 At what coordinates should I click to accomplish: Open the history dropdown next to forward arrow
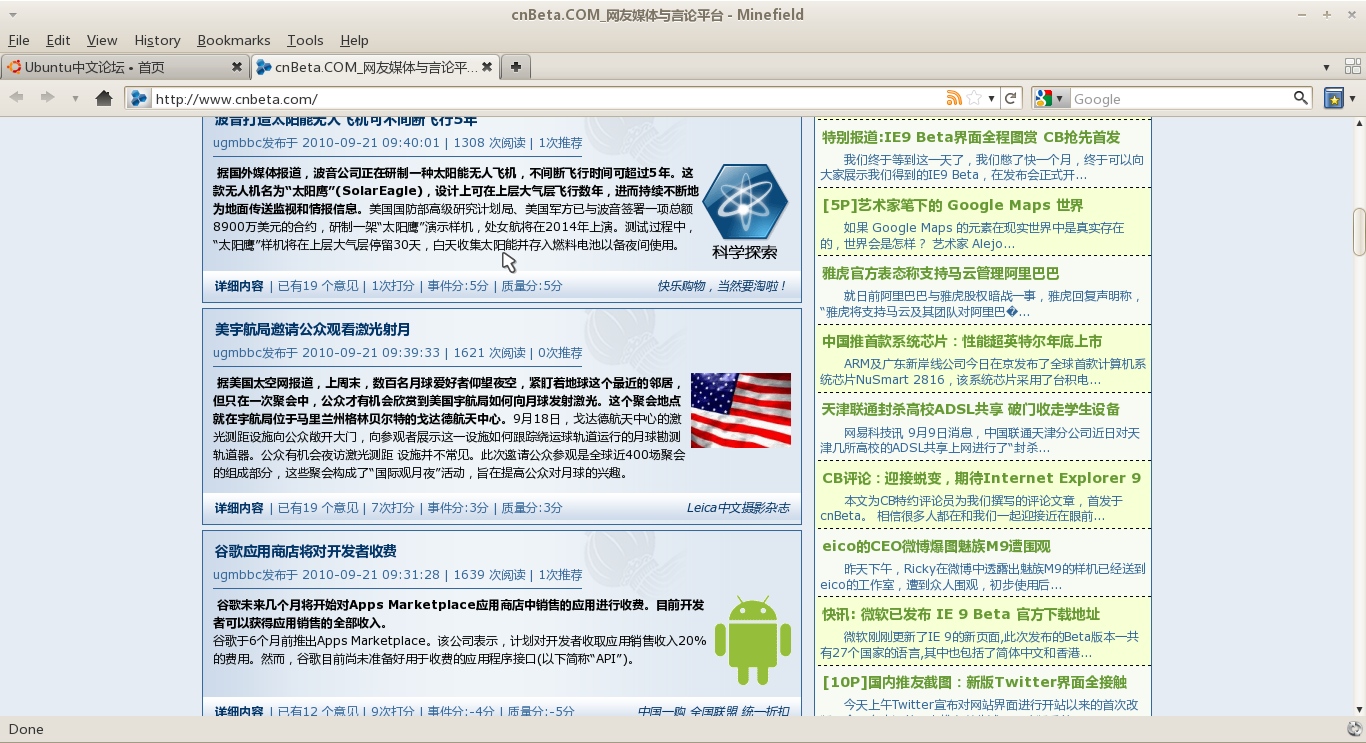pyautogui.click(x=75, y=99)
